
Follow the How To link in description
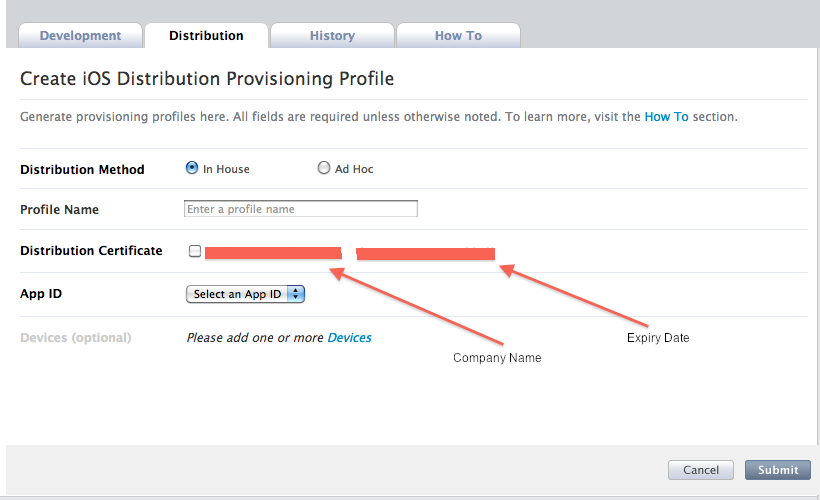click(x=666, y=117)
